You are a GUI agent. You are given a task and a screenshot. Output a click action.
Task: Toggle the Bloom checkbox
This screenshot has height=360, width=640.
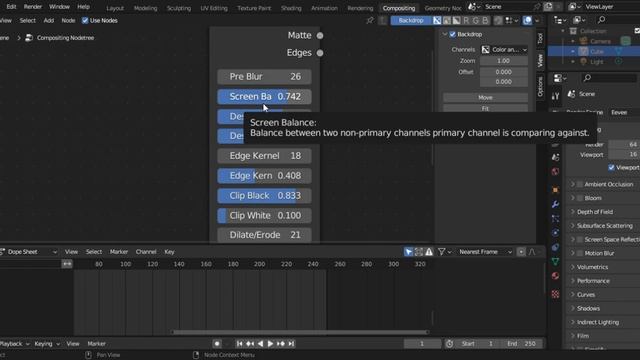[x=580, y=198]
